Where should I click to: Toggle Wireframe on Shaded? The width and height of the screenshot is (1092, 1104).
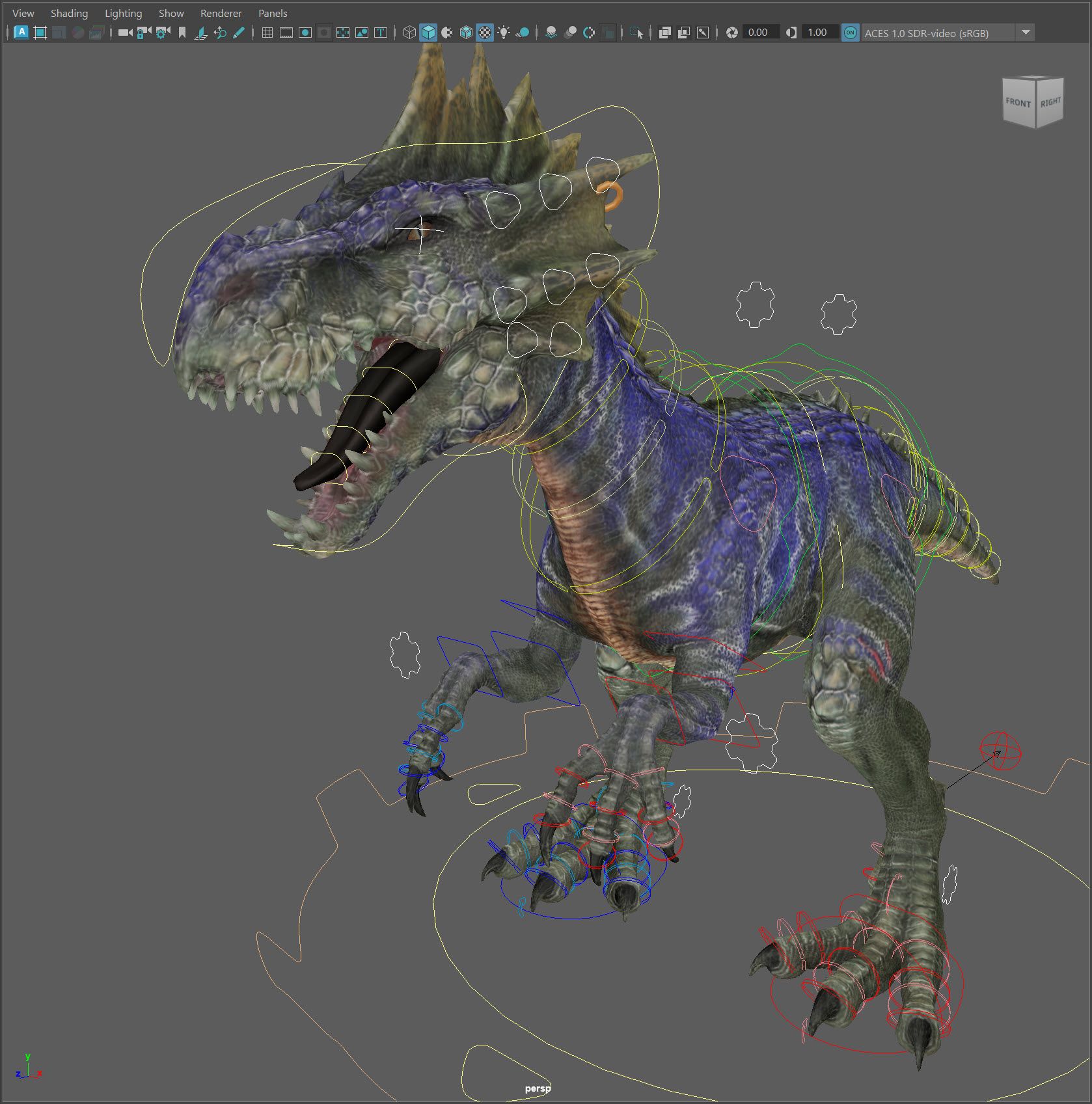(x=466, y=32)
